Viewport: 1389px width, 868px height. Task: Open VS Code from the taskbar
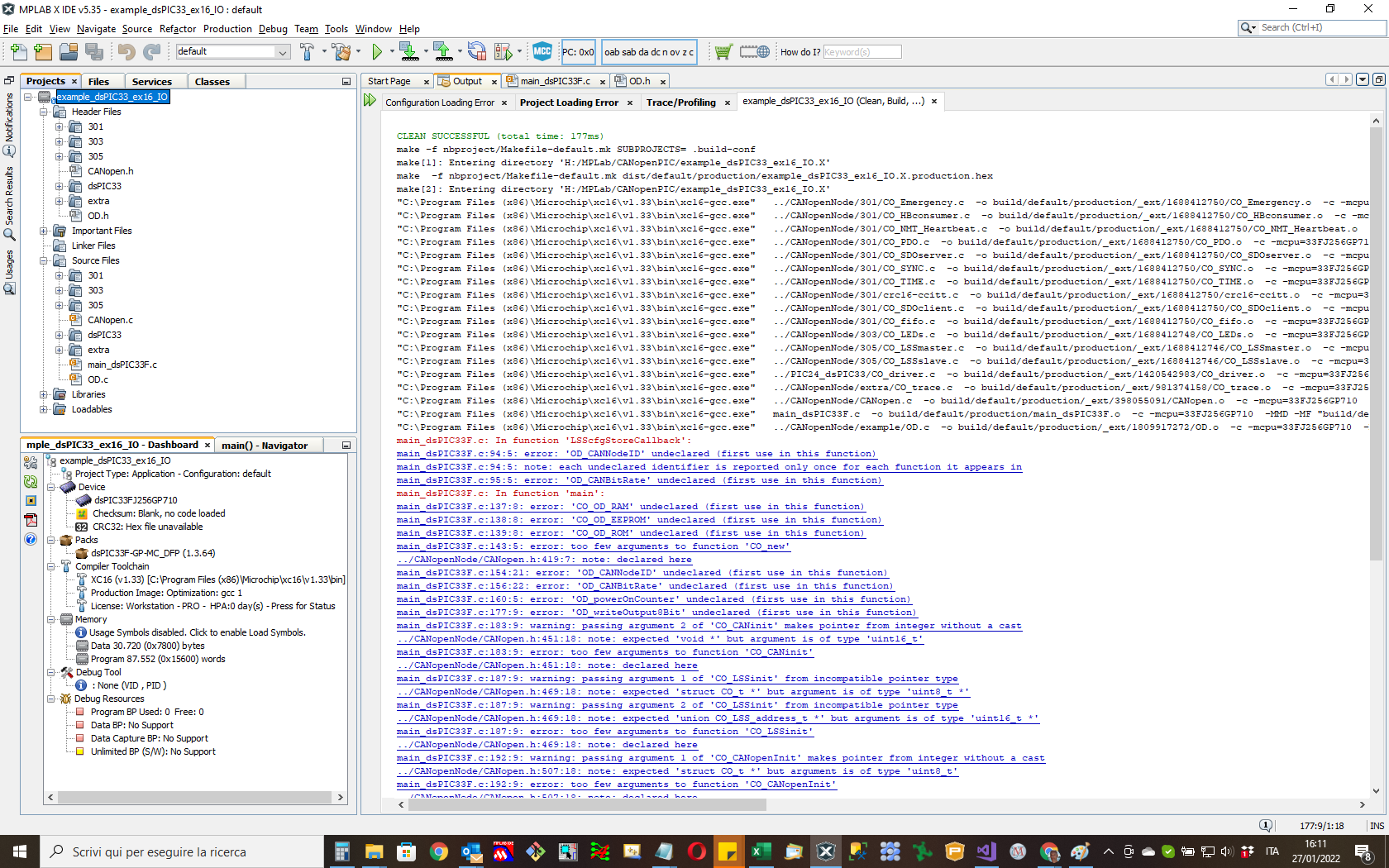(x=986, y=851)
